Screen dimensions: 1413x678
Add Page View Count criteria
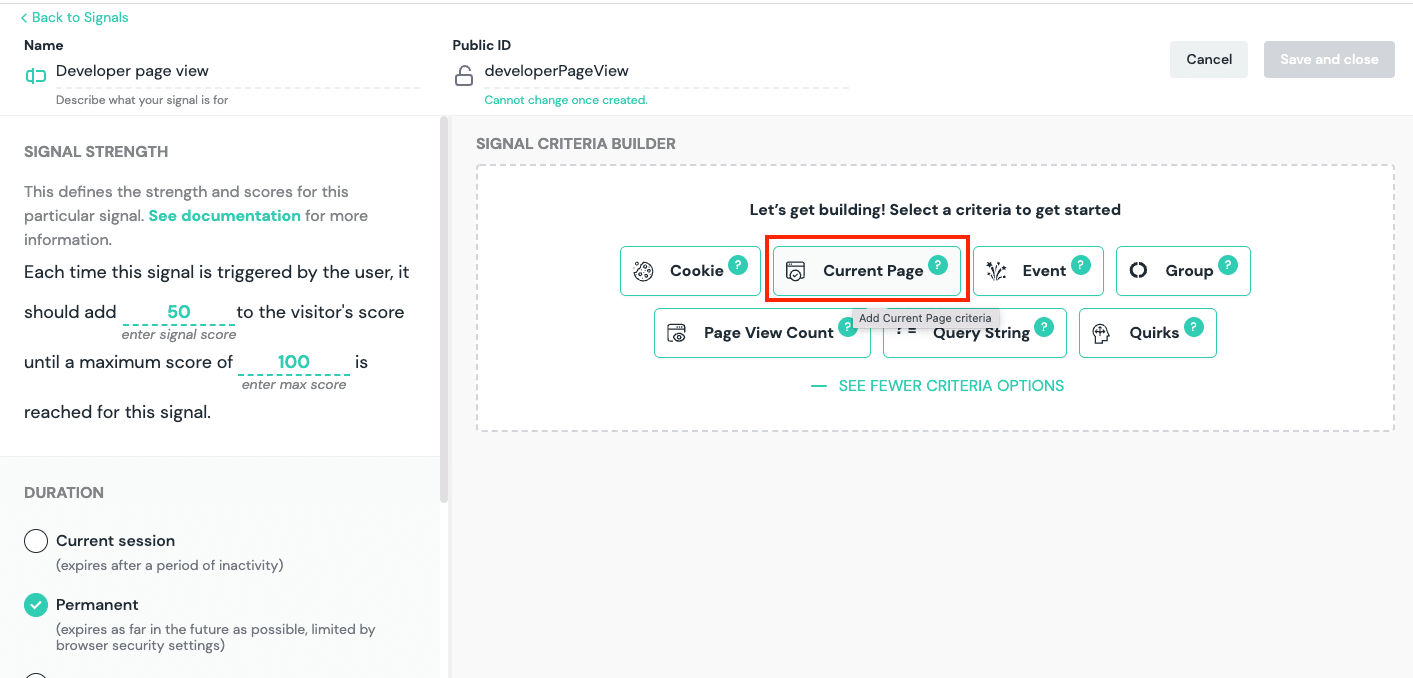[762, 333]
